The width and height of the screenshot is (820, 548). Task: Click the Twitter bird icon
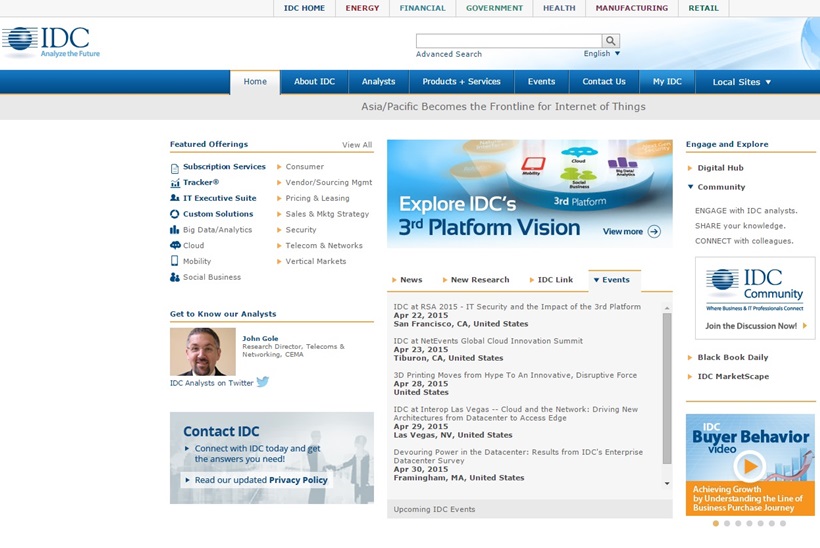[263, 382]
